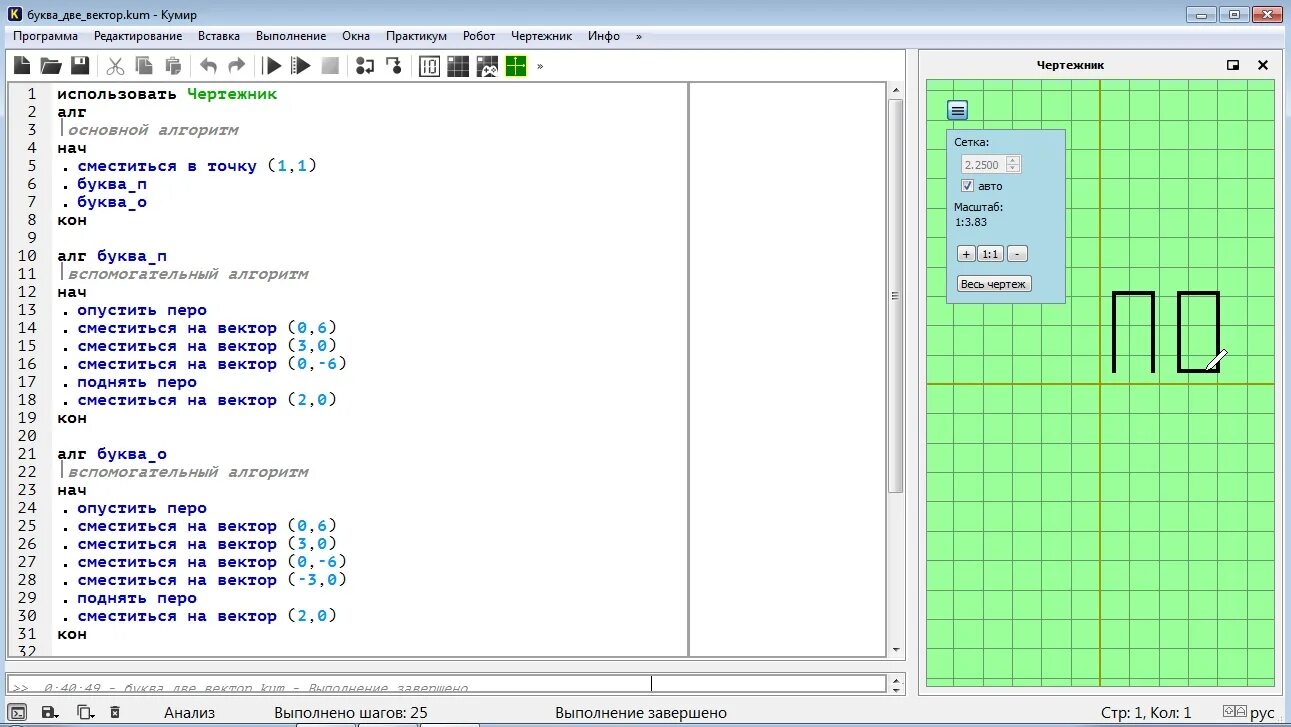Open Робот menu

tap(479, 36)
